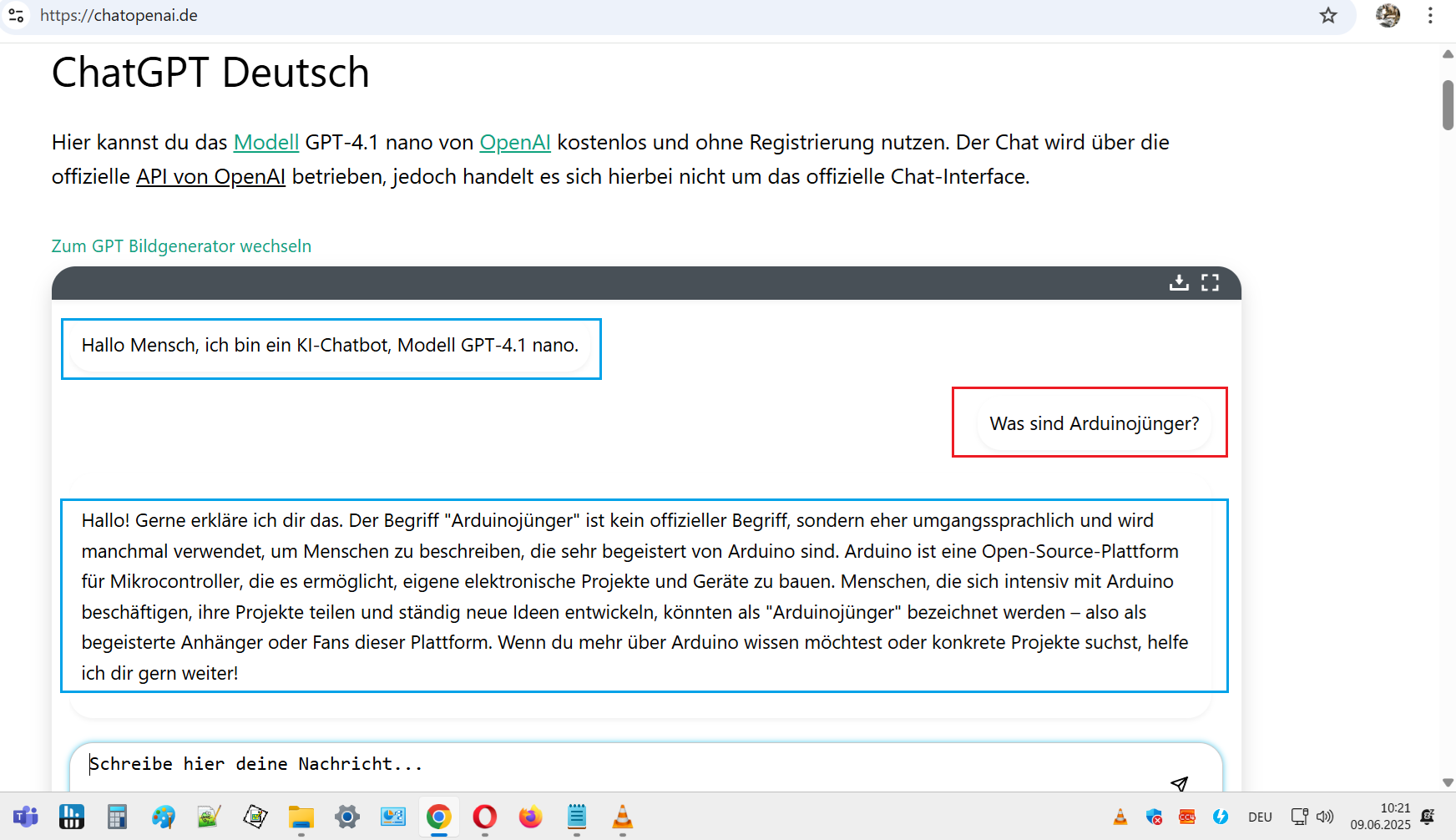Click the 'ChatGPT Deutsch' heading

tap(210, 73)
